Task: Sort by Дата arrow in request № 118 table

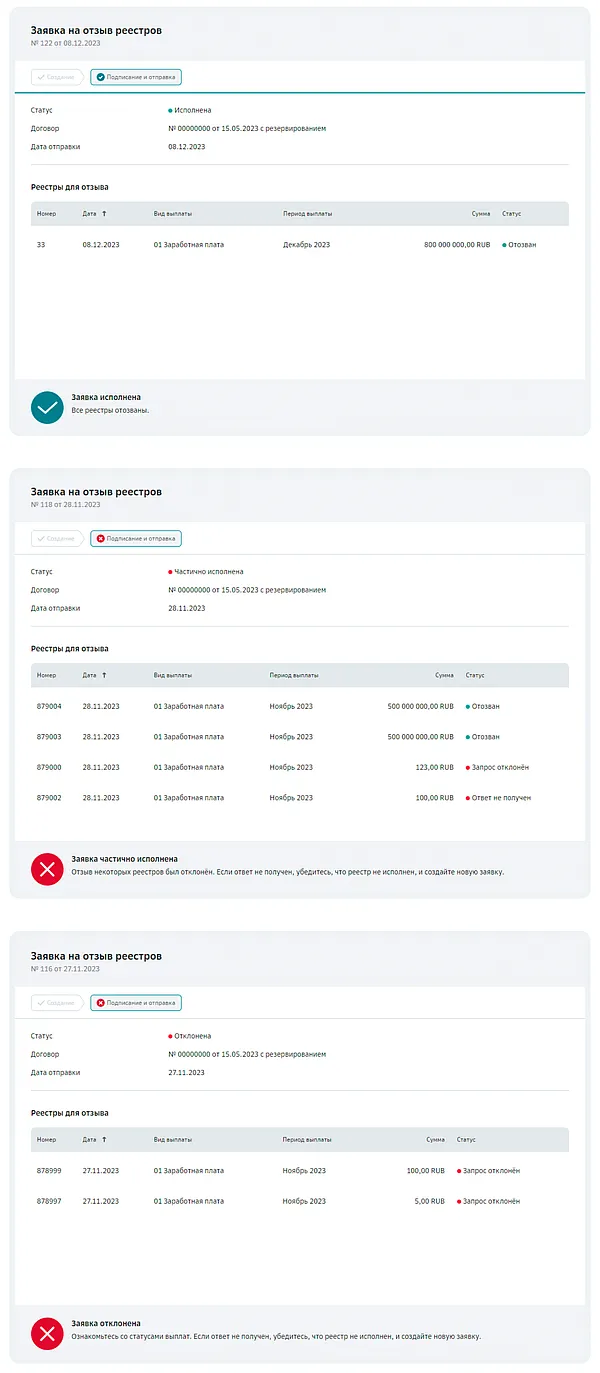Action: click(104, 675)
